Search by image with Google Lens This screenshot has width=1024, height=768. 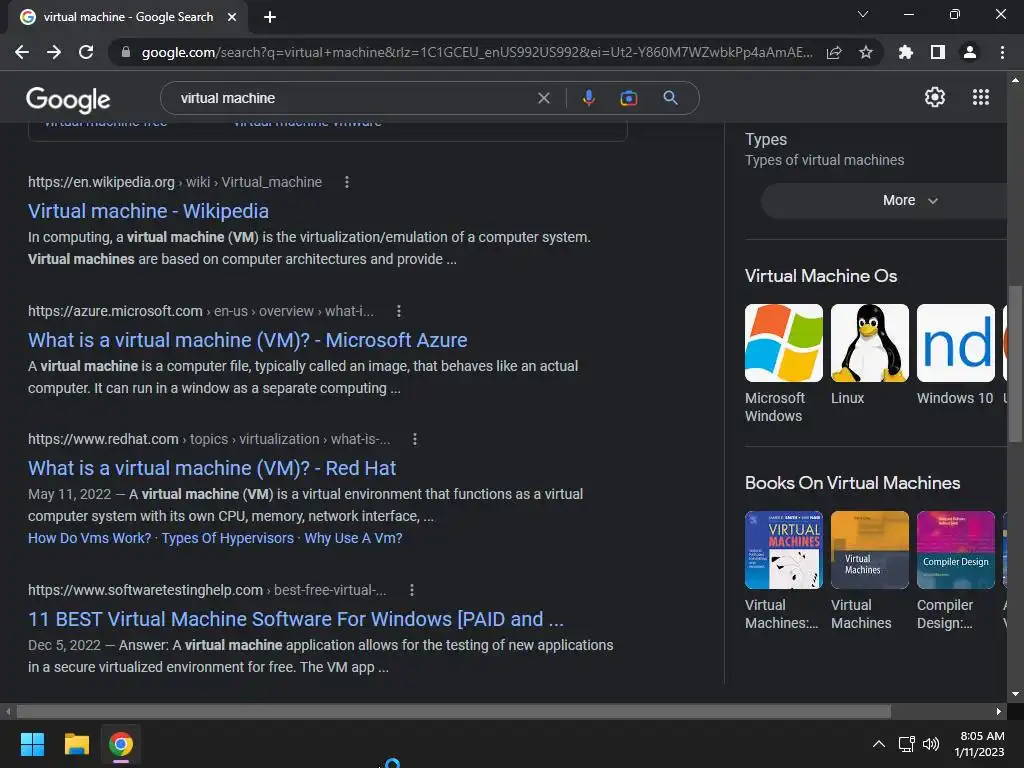click(x=629, y=98)
